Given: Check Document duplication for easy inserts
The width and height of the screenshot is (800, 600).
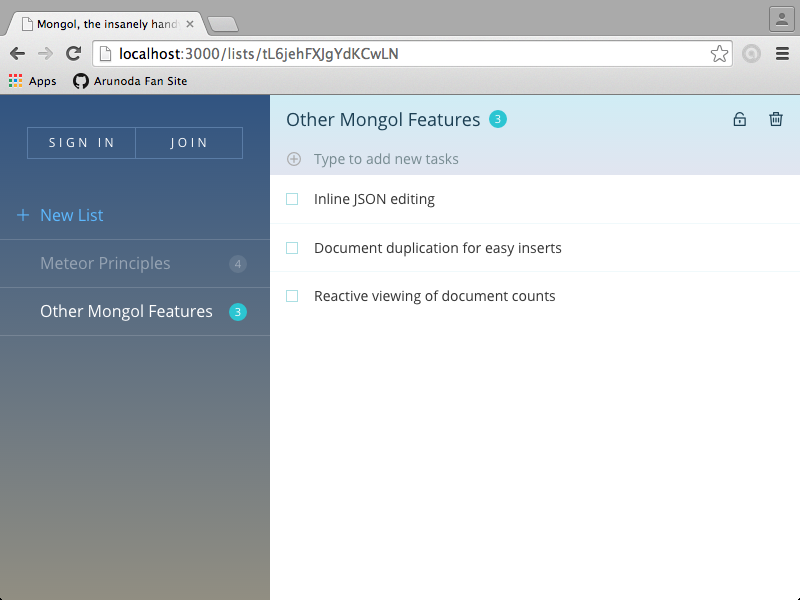Looking at the screenshot, I should (x=292, y=248).
